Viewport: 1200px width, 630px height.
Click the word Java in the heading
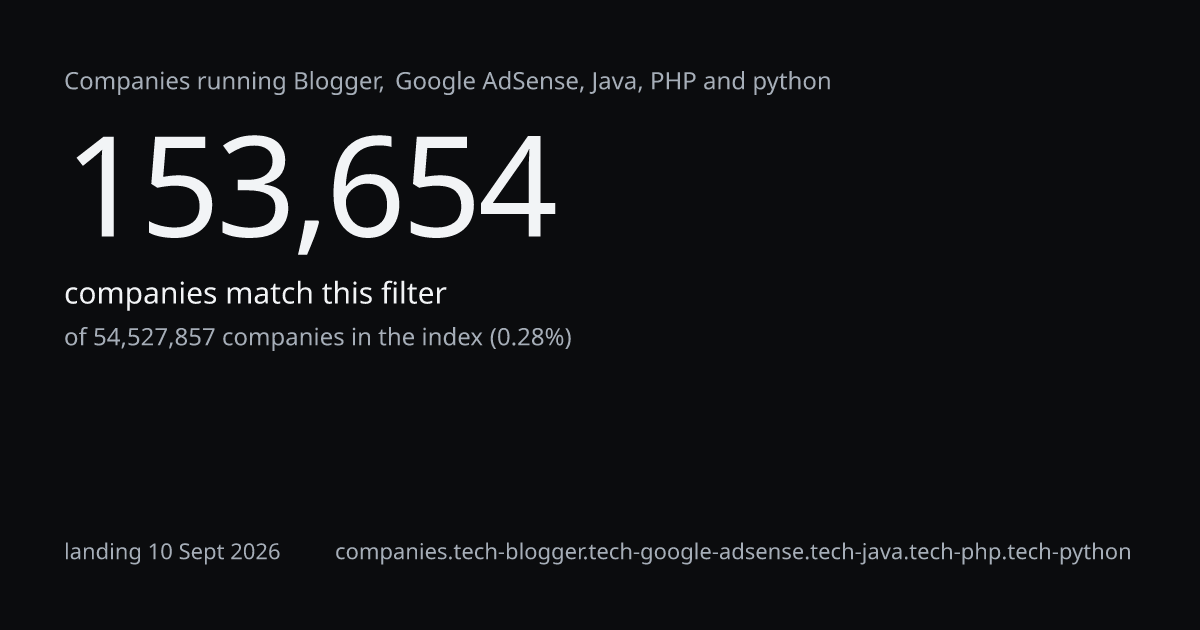pyautogui.click(x=615, y=82)
